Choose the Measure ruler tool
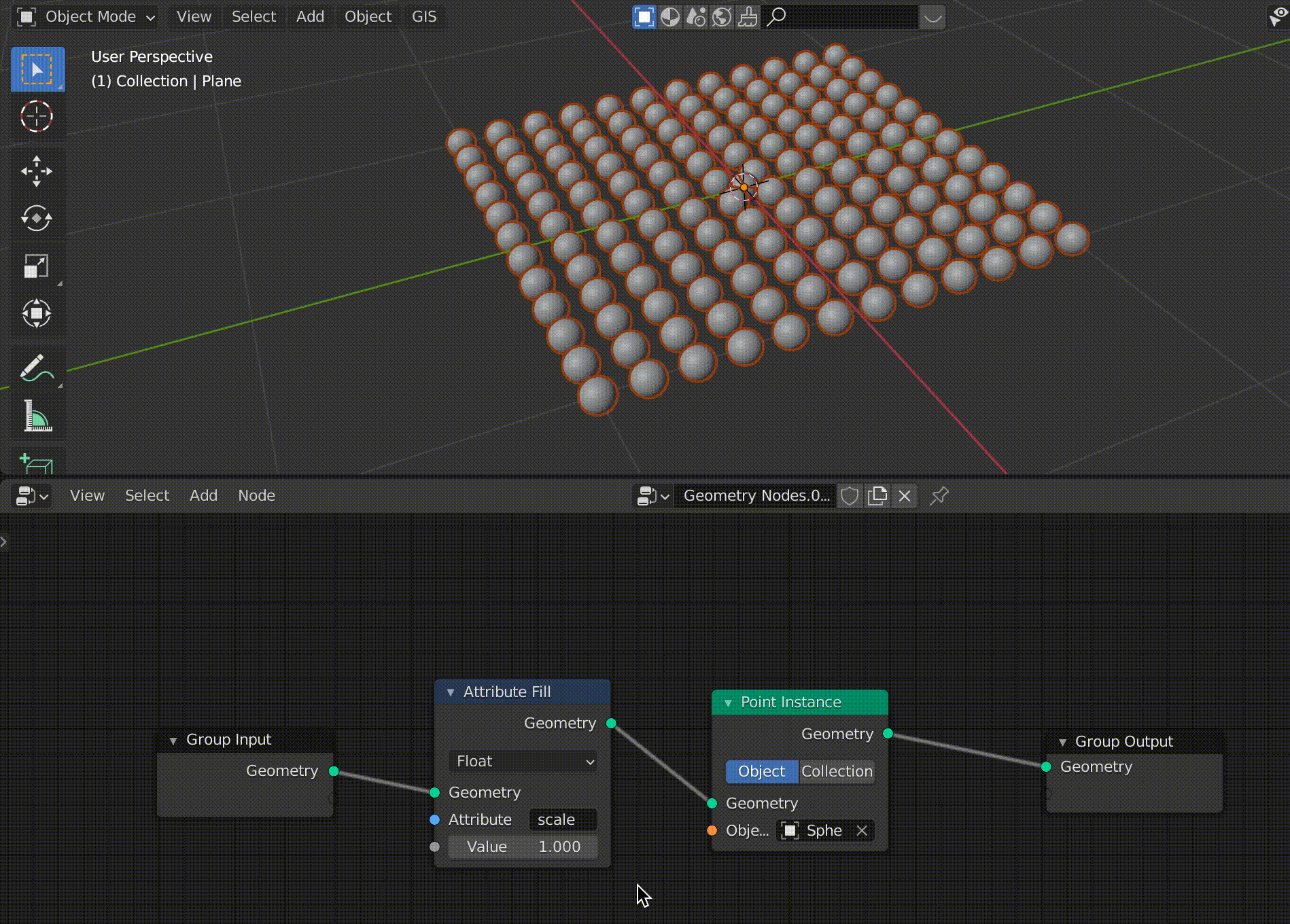Viewport: 1290px width, 924px height. [x=37, y=416]
